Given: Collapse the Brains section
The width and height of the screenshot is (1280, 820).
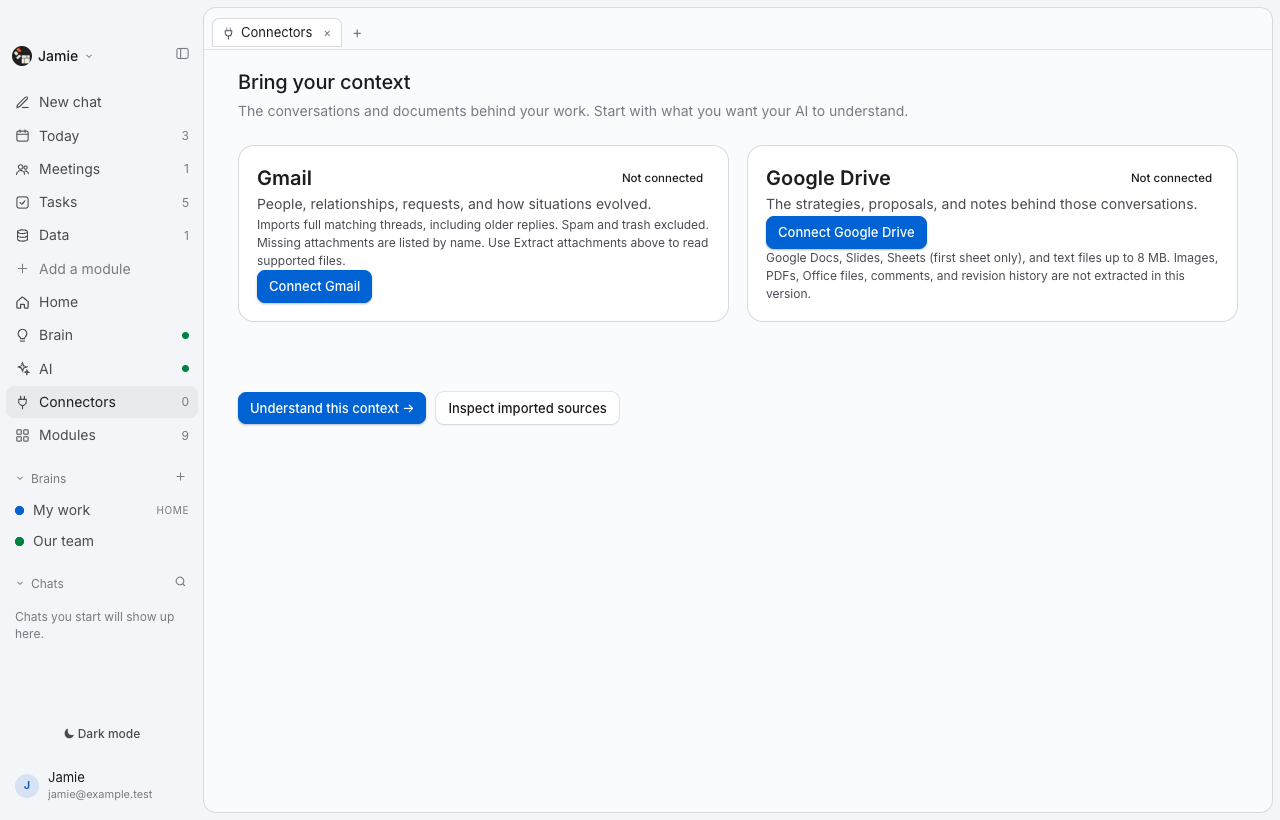Looking at the screenshot, I should 20,479.
